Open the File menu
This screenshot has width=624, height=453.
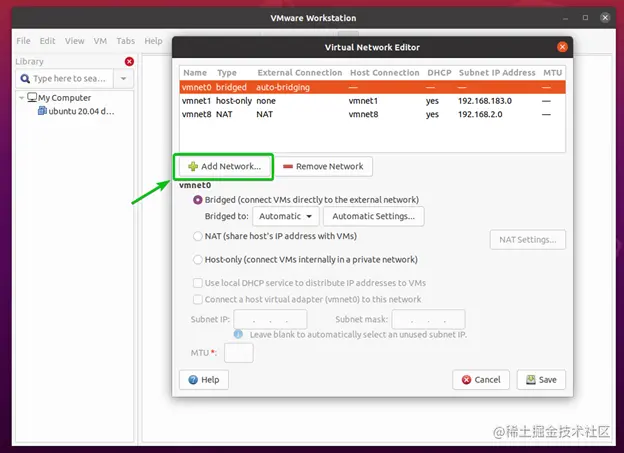[x=23, y=41]
